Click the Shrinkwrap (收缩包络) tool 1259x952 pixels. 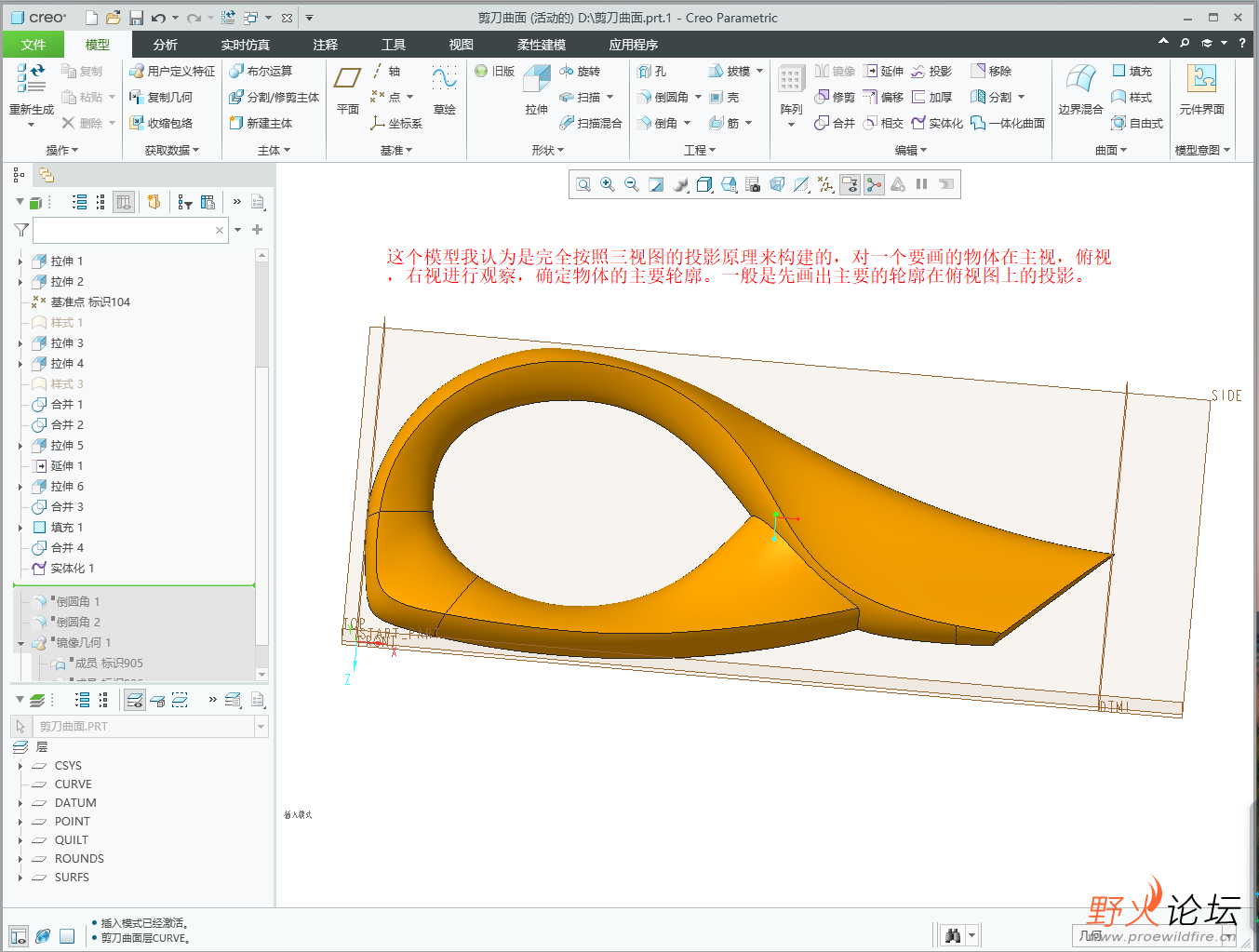(x=161, y=123)
